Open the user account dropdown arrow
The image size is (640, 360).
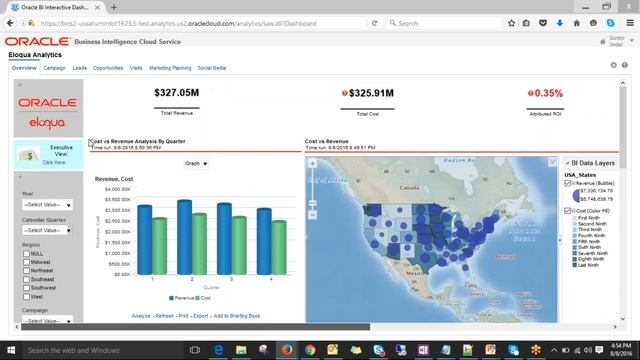tap(632, 41)
